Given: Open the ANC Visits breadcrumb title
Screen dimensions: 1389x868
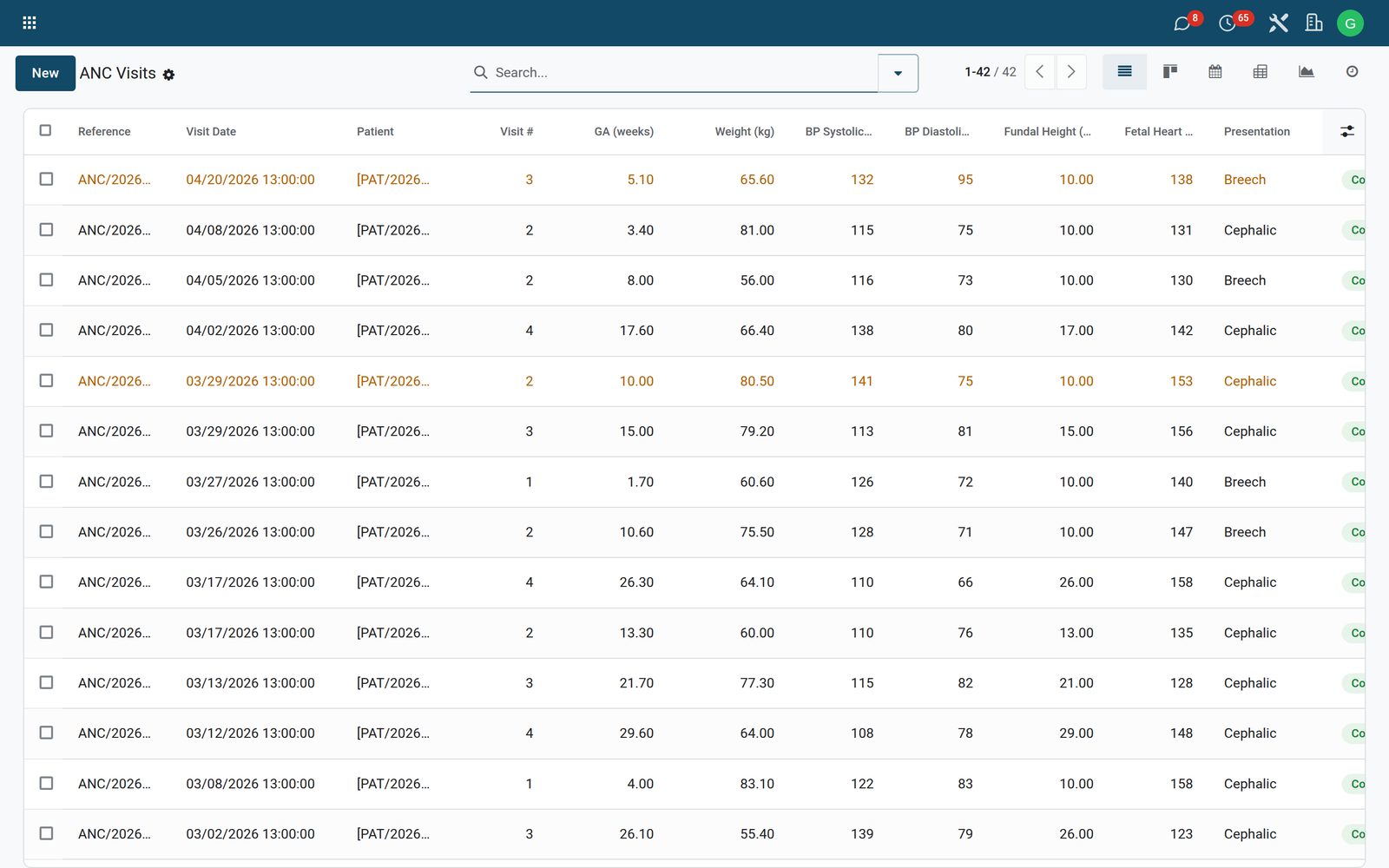Looking at the screenshot, I should pos(118,73).
